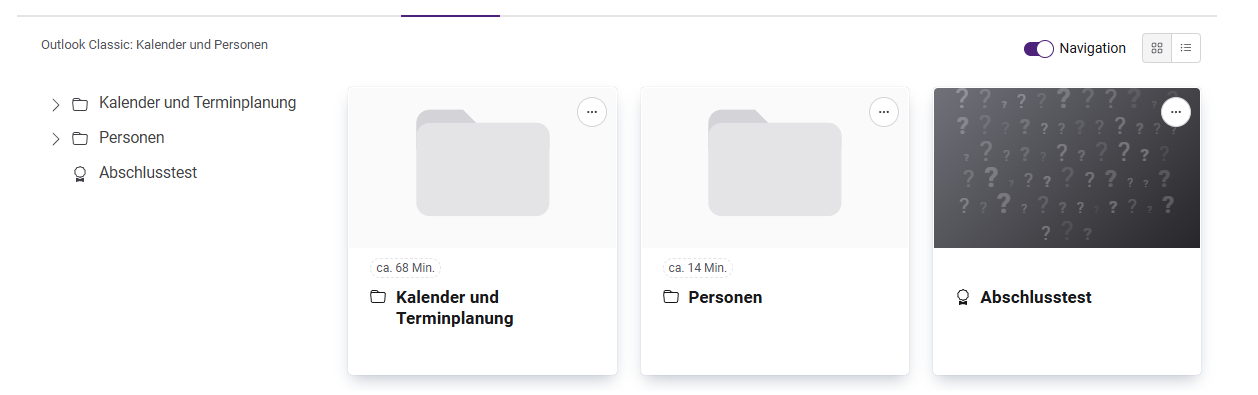Screen dimensions: 1258x395
Task: Select Abschlusstest in navigation tree
Action: [x=148, y=173]
